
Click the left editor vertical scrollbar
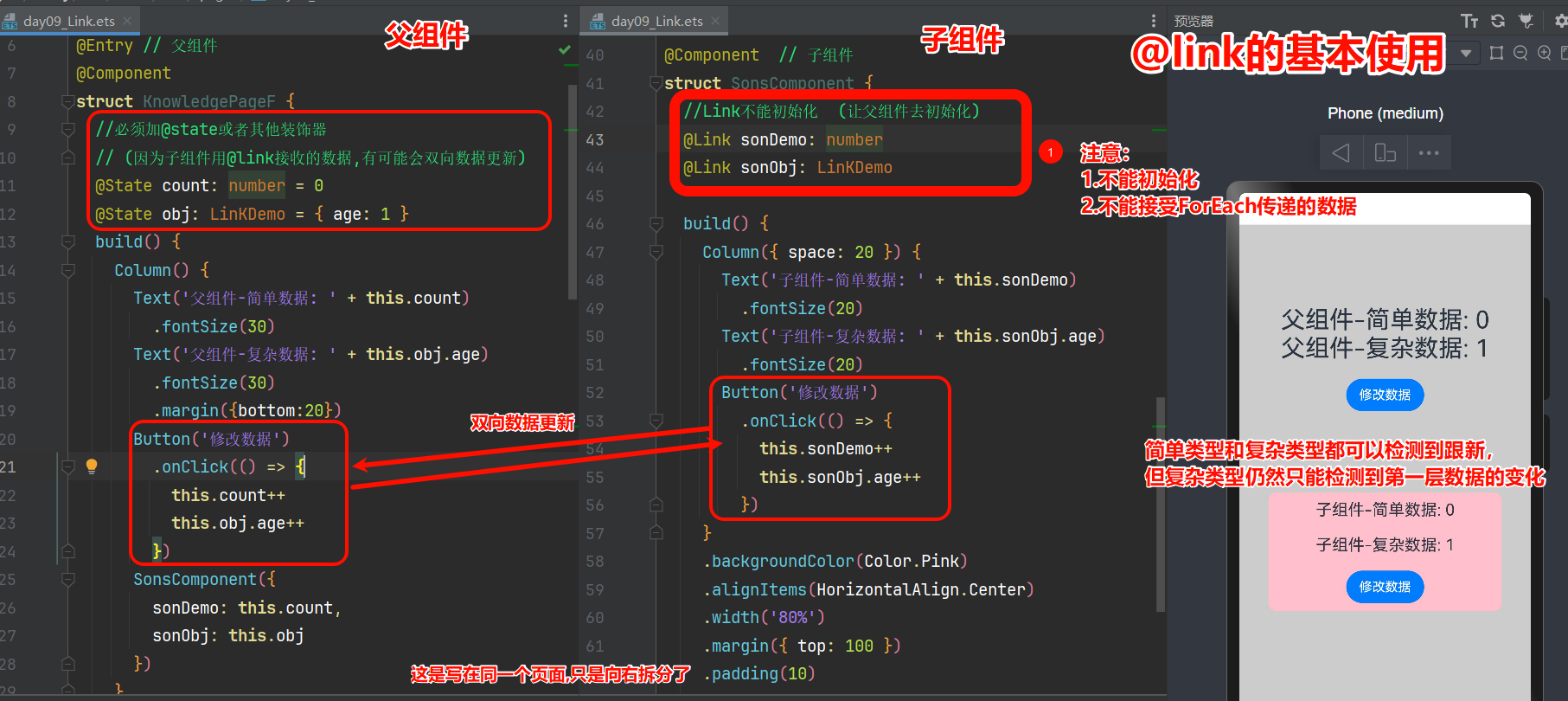(572, 190)
